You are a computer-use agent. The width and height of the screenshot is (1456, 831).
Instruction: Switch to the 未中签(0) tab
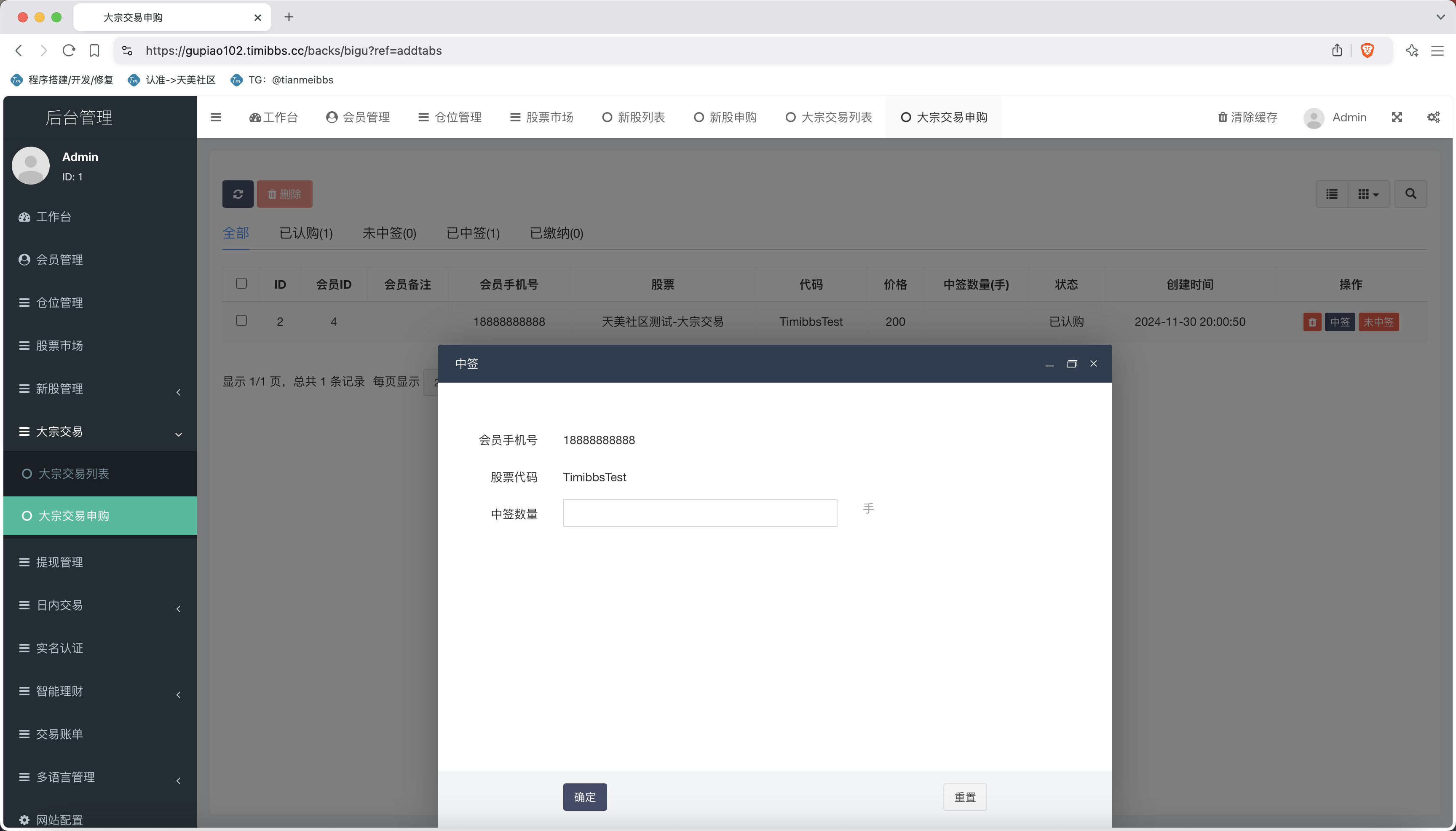pos(389,233)
